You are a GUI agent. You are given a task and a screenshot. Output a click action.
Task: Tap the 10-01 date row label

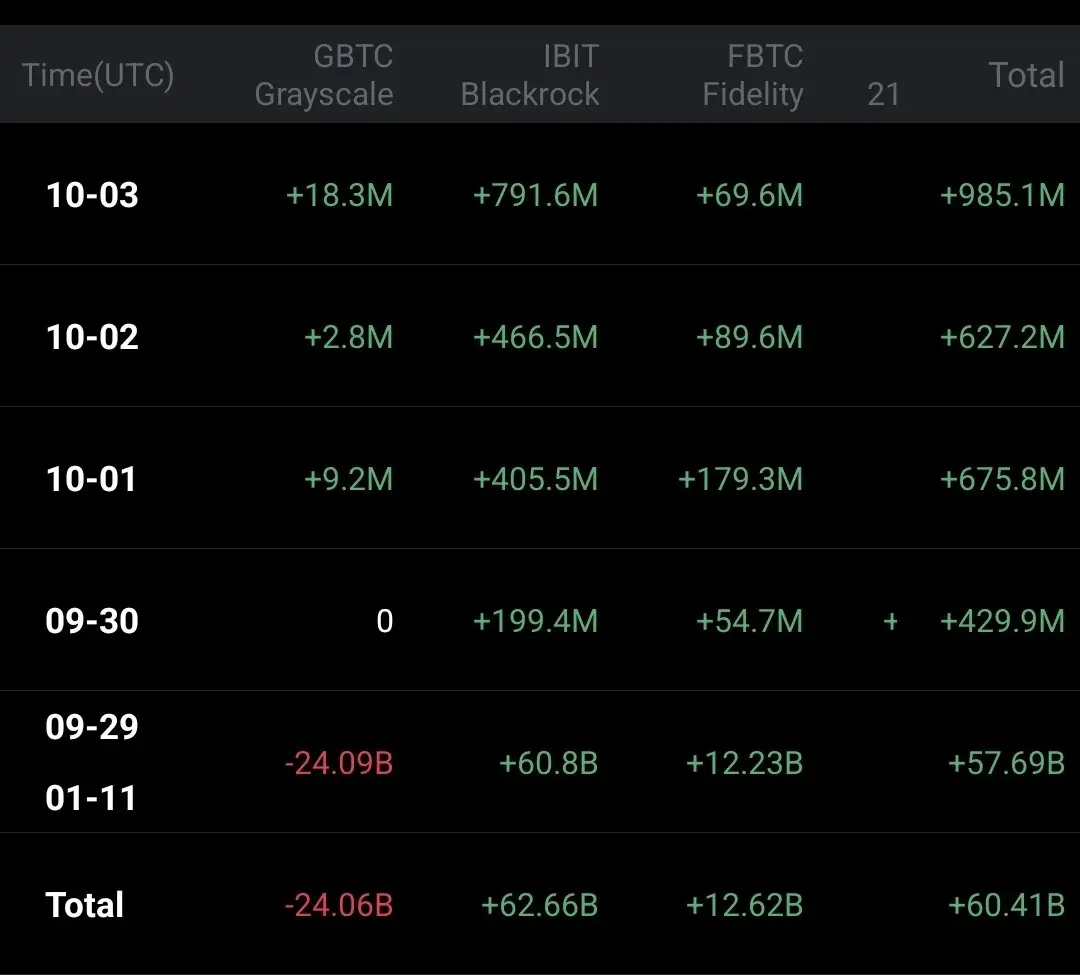click(x=91, y=479)
